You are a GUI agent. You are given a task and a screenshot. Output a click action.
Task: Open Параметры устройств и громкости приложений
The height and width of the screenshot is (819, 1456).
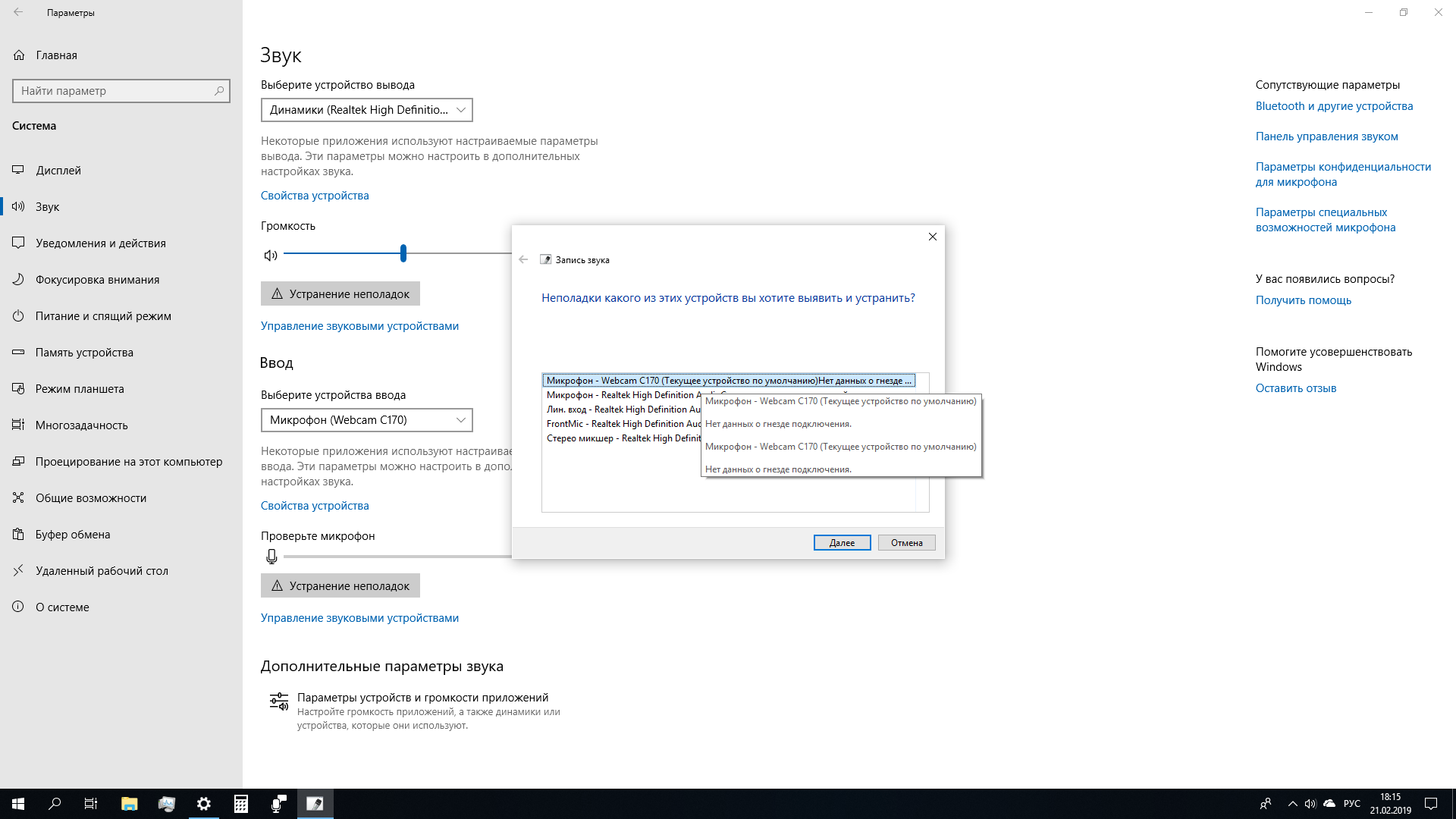[x=422, y=698]
